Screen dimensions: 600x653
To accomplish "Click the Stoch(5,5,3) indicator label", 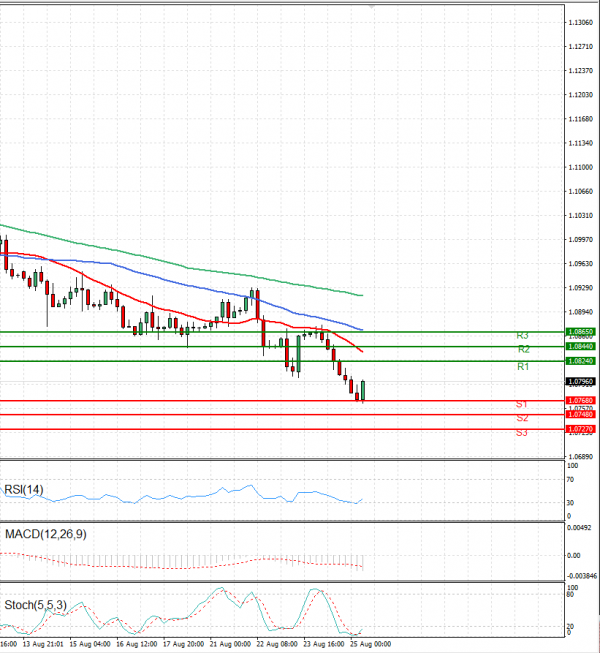I will click(35, 605).
